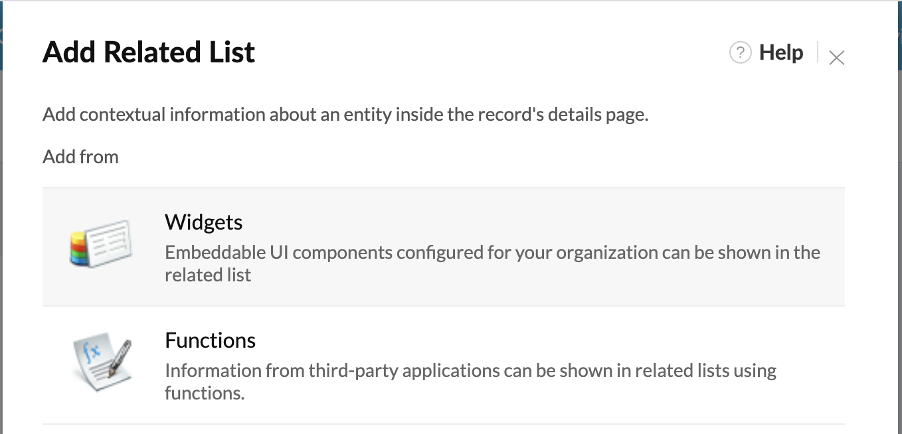Click the fx symbol on Functions icon

[91, 351]
